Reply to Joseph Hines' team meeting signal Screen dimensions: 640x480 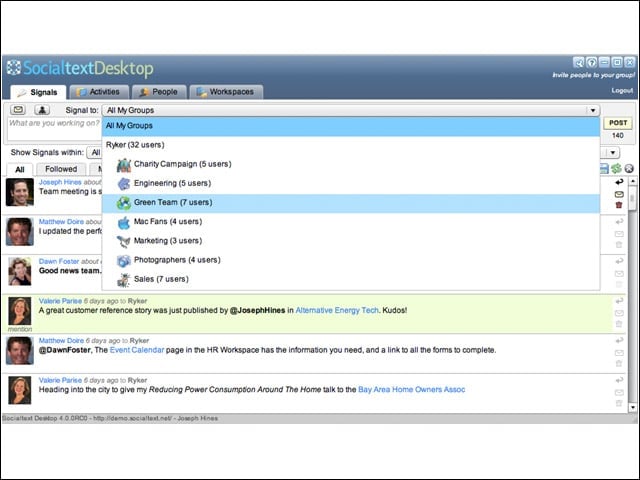[619, 182]
